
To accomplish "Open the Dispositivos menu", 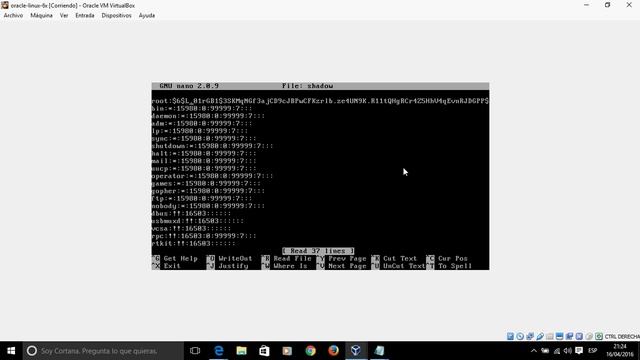I will pyautogui.click(x=116, y=16).
